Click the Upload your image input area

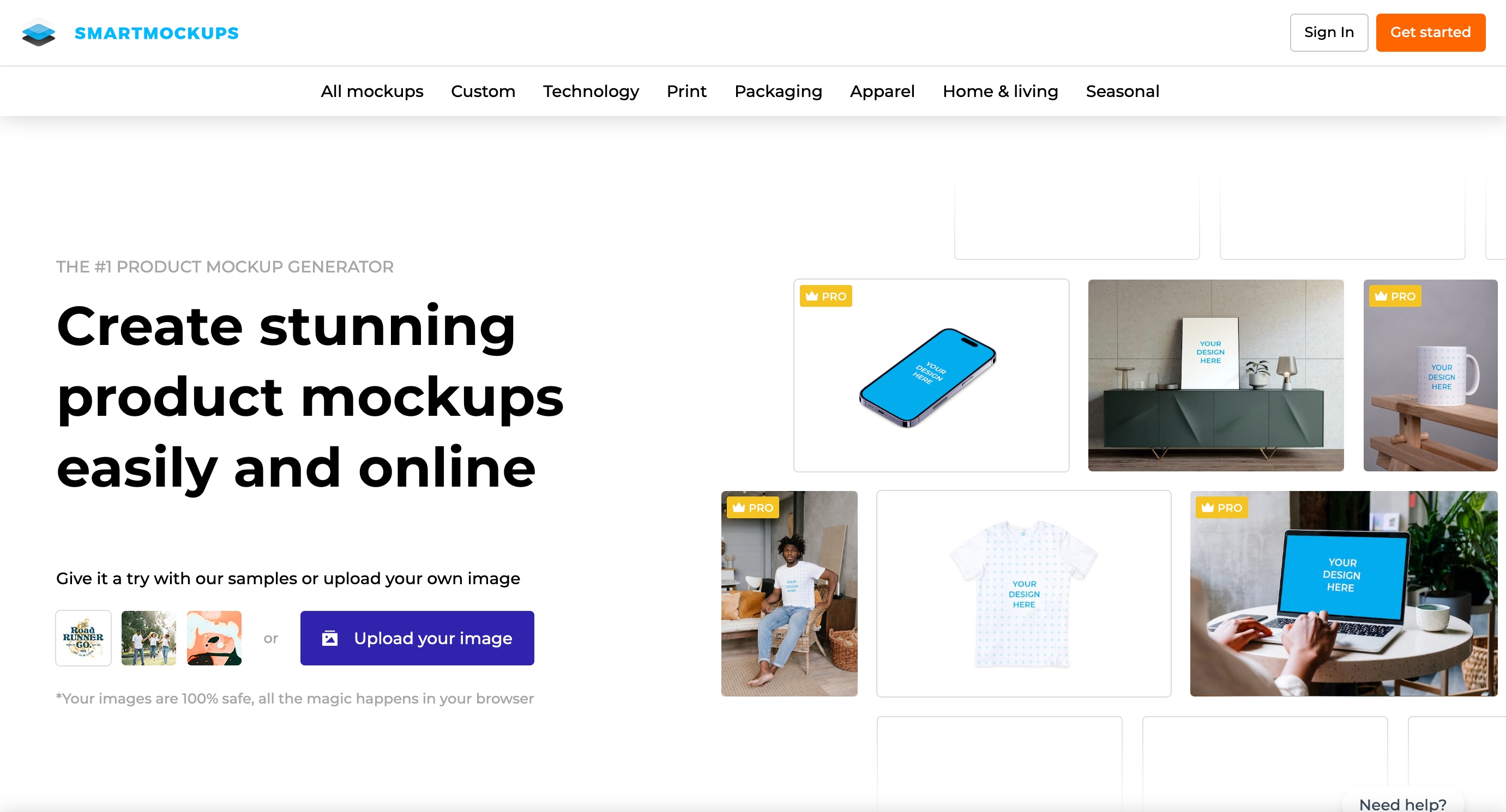416,638
